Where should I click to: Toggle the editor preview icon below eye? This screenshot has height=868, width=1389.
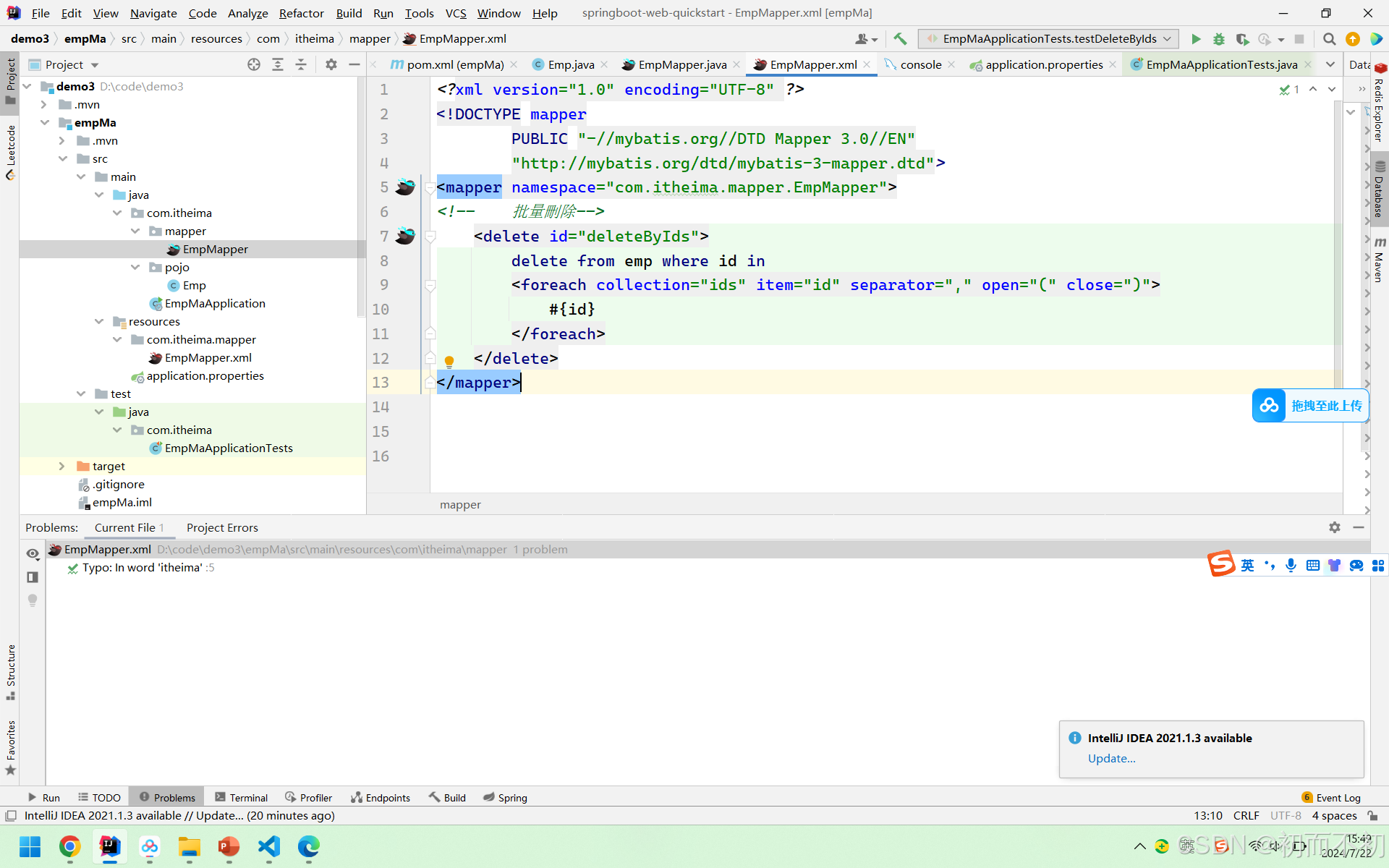(x=33, y=577)
